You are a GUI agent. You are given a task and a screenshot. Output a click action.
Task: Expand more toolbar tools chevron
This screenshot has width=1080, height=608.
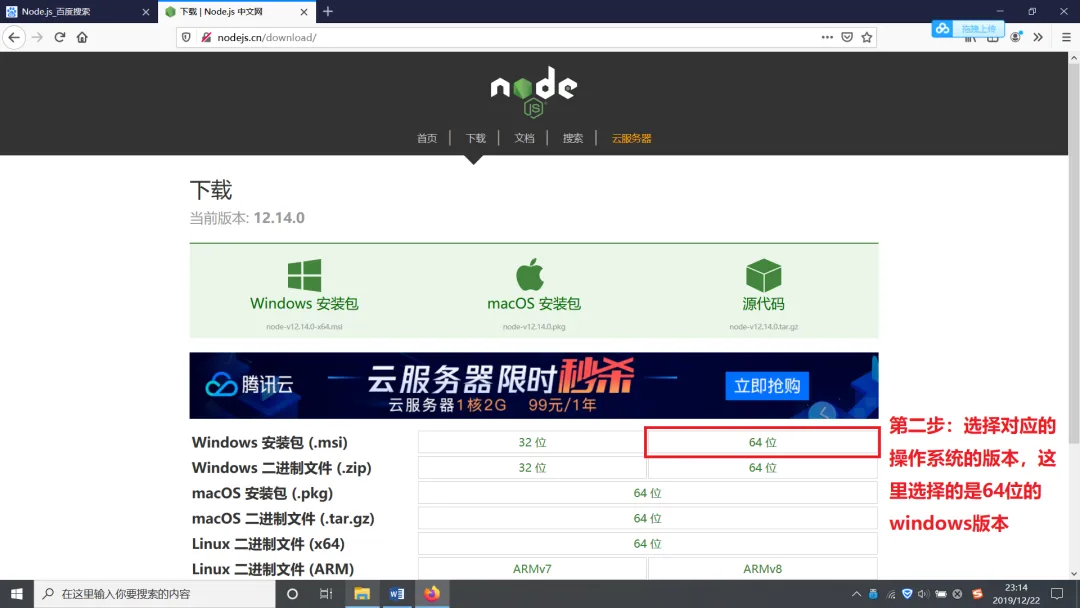(x=1038, y=37)
